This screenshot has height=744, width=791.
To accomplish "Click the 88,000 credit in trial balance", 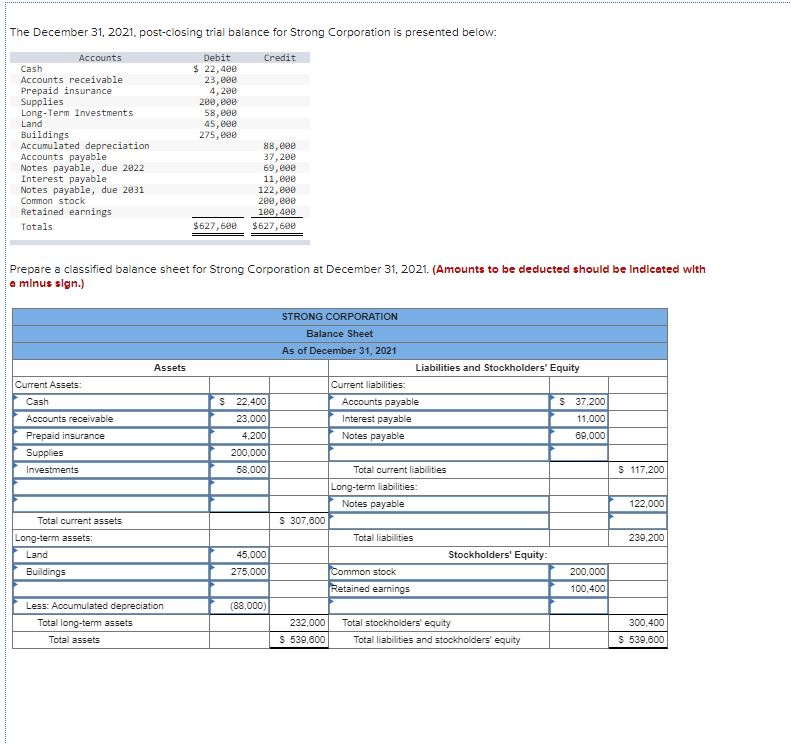I will click(x=279, y=146).
